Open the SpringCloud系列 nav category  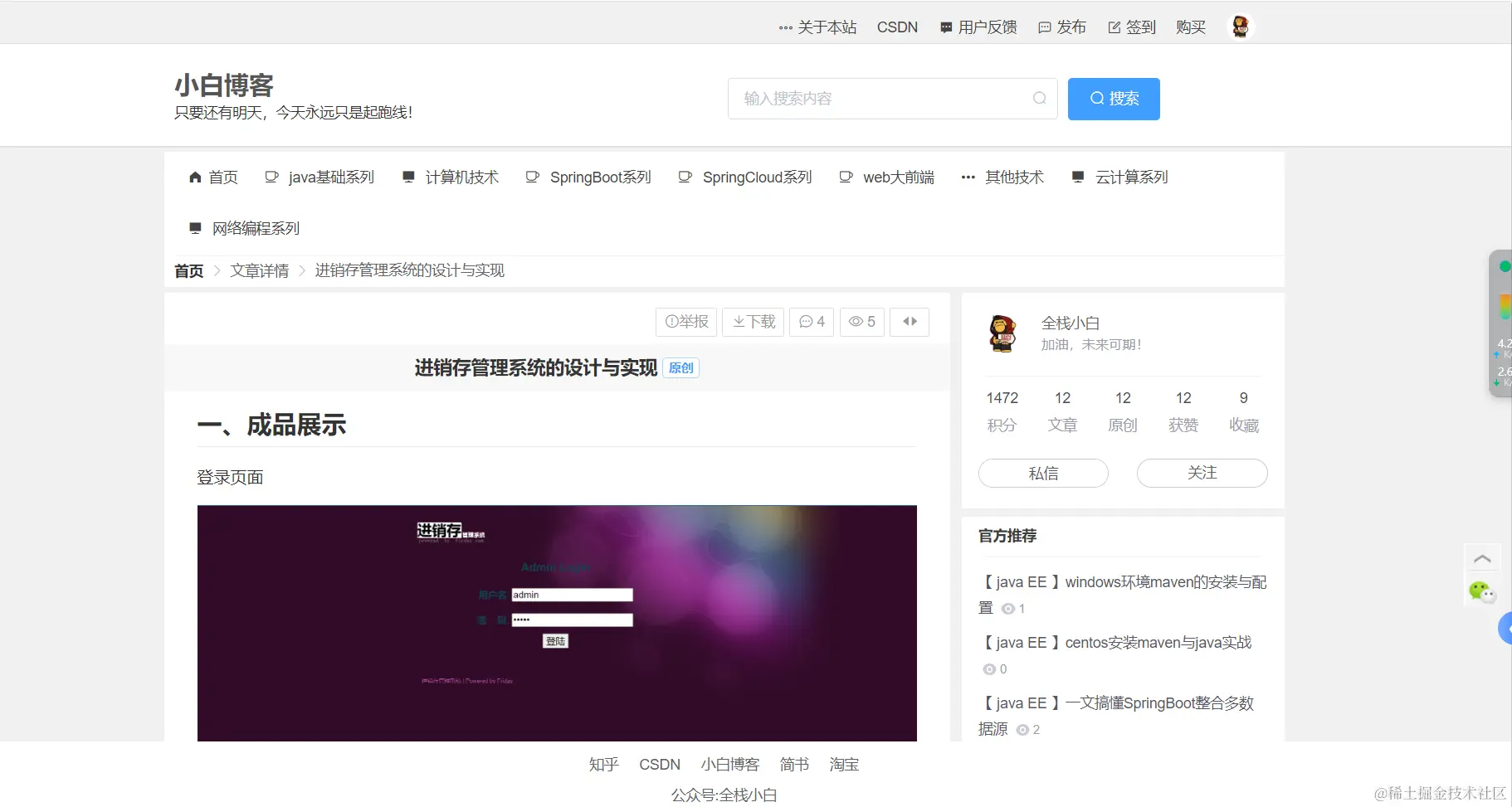pyautogui.click(x=745, y=177)
